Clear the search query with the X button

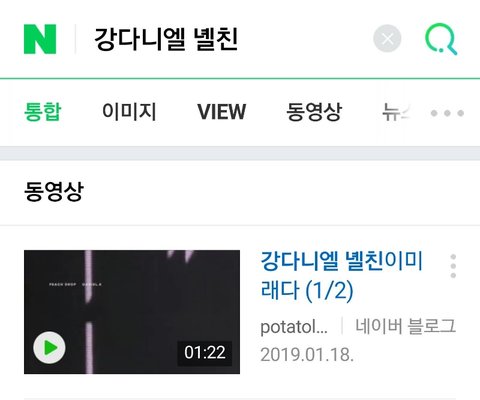pyautogui.click(x=387, y=39)
